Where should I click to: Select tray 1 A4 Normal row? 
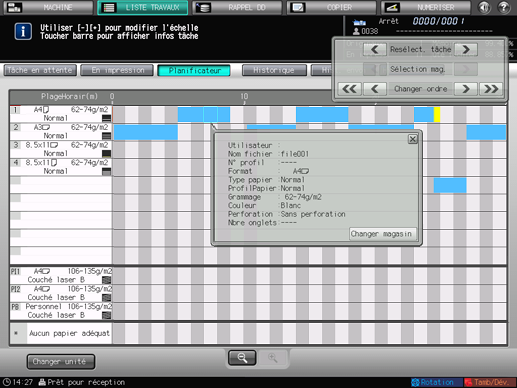(x=61, y=114)
